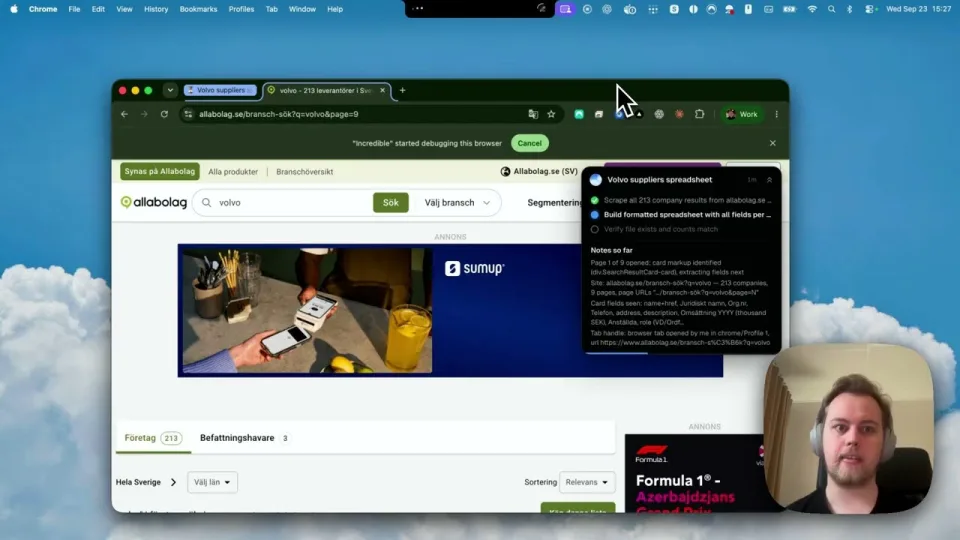960x540 pixels.
Task: Focus the volvo search field
Action: point(288,203)
